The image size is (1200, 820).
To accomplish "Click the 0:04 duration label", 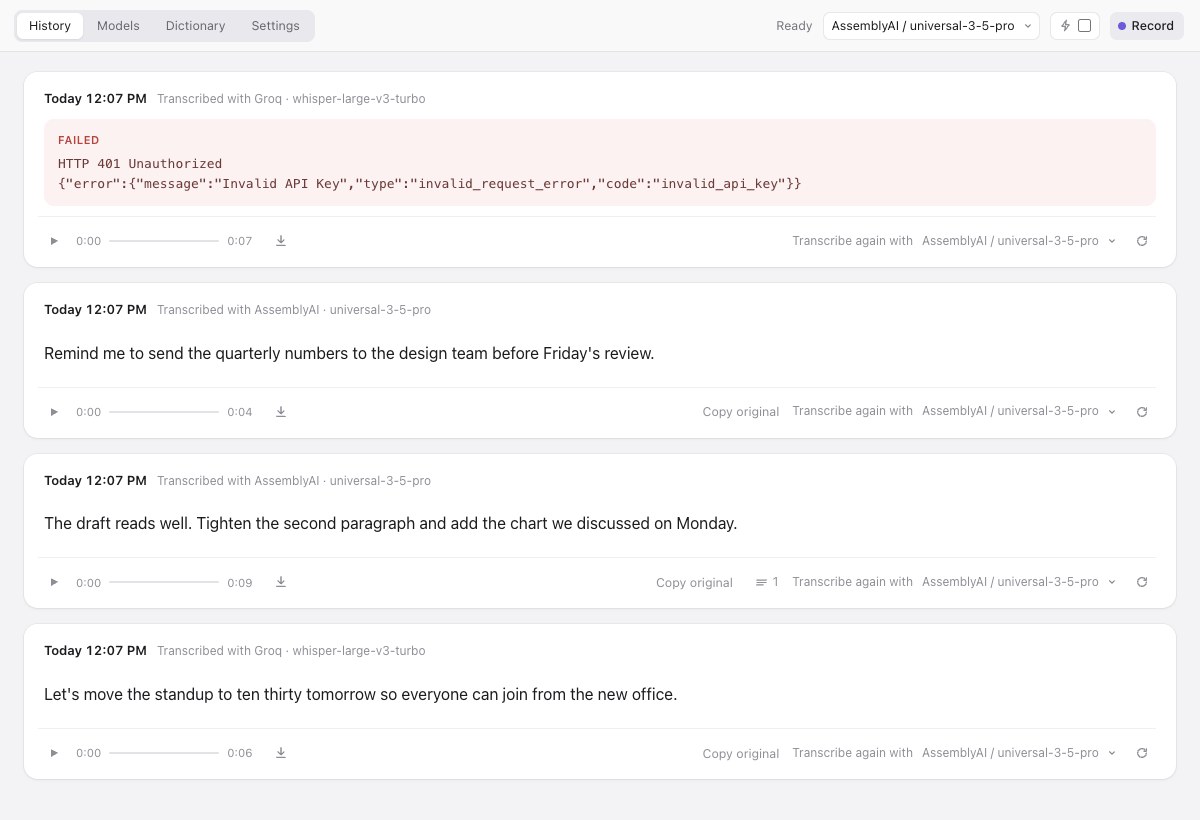I will point(240,412).
